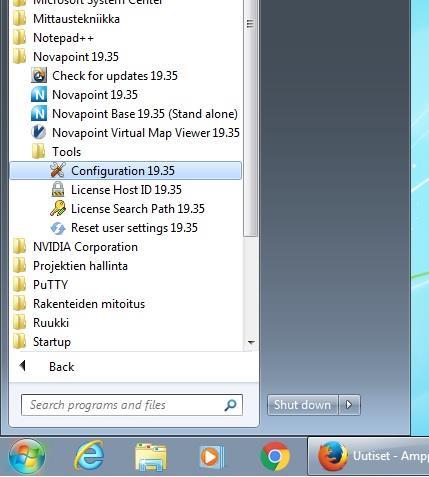Screen dimensions: 429x477
Task: Open License Host ID 19.35
Action: point(126,190)
